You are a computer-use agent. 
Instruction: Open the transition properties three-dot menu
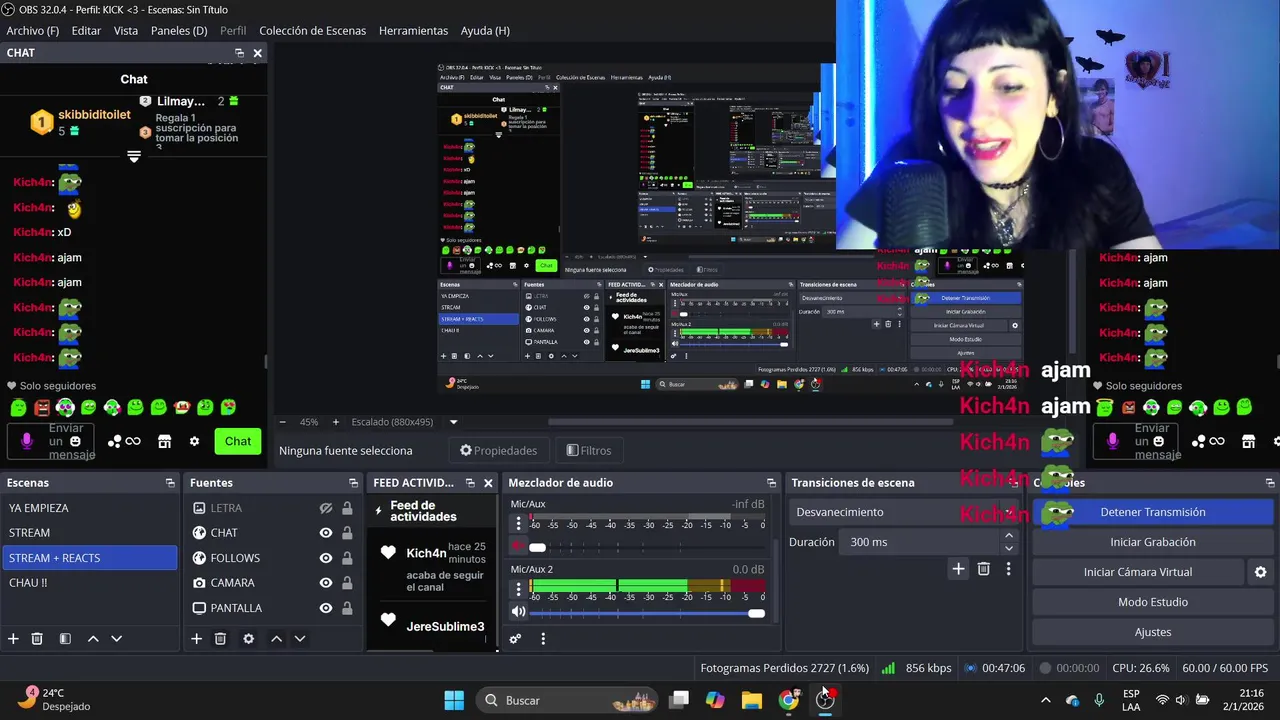click(1008, 568)
